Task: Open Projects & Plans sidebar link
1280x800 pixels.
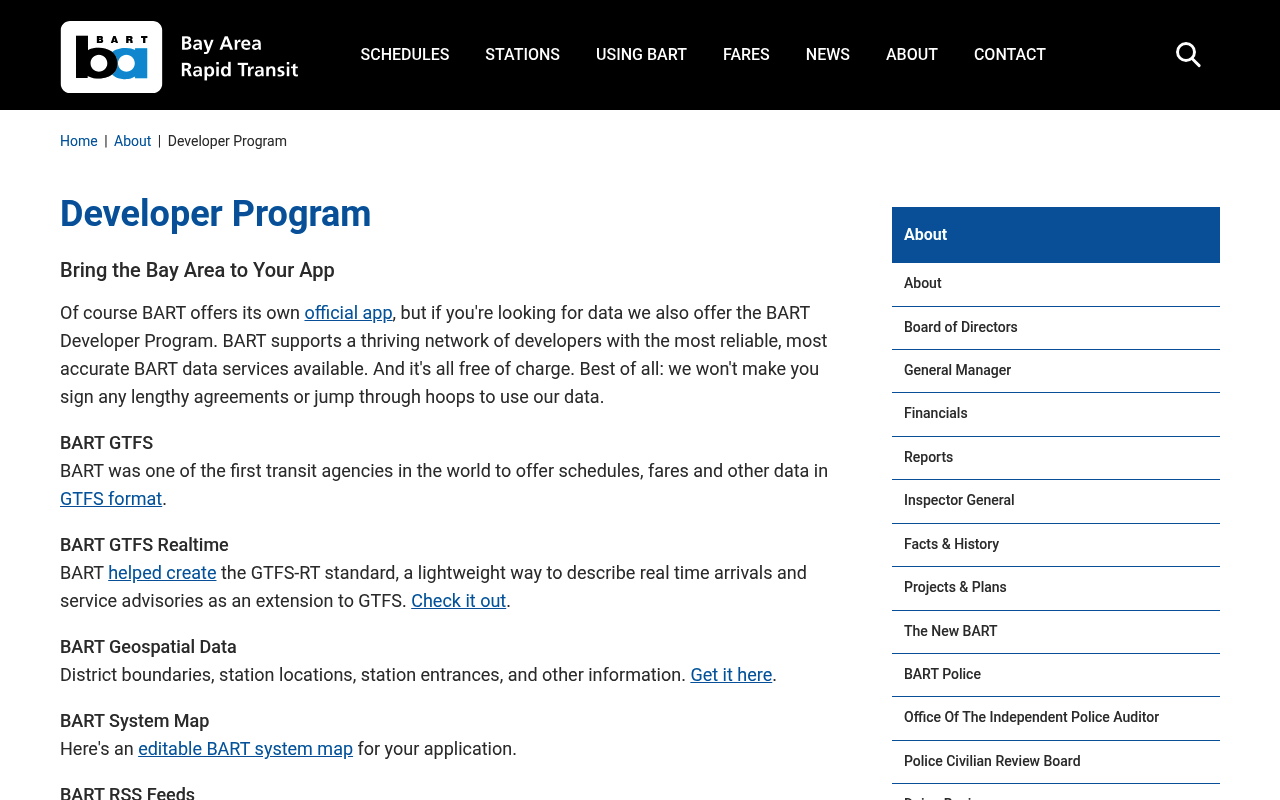Action: (x=1056, y=588)
